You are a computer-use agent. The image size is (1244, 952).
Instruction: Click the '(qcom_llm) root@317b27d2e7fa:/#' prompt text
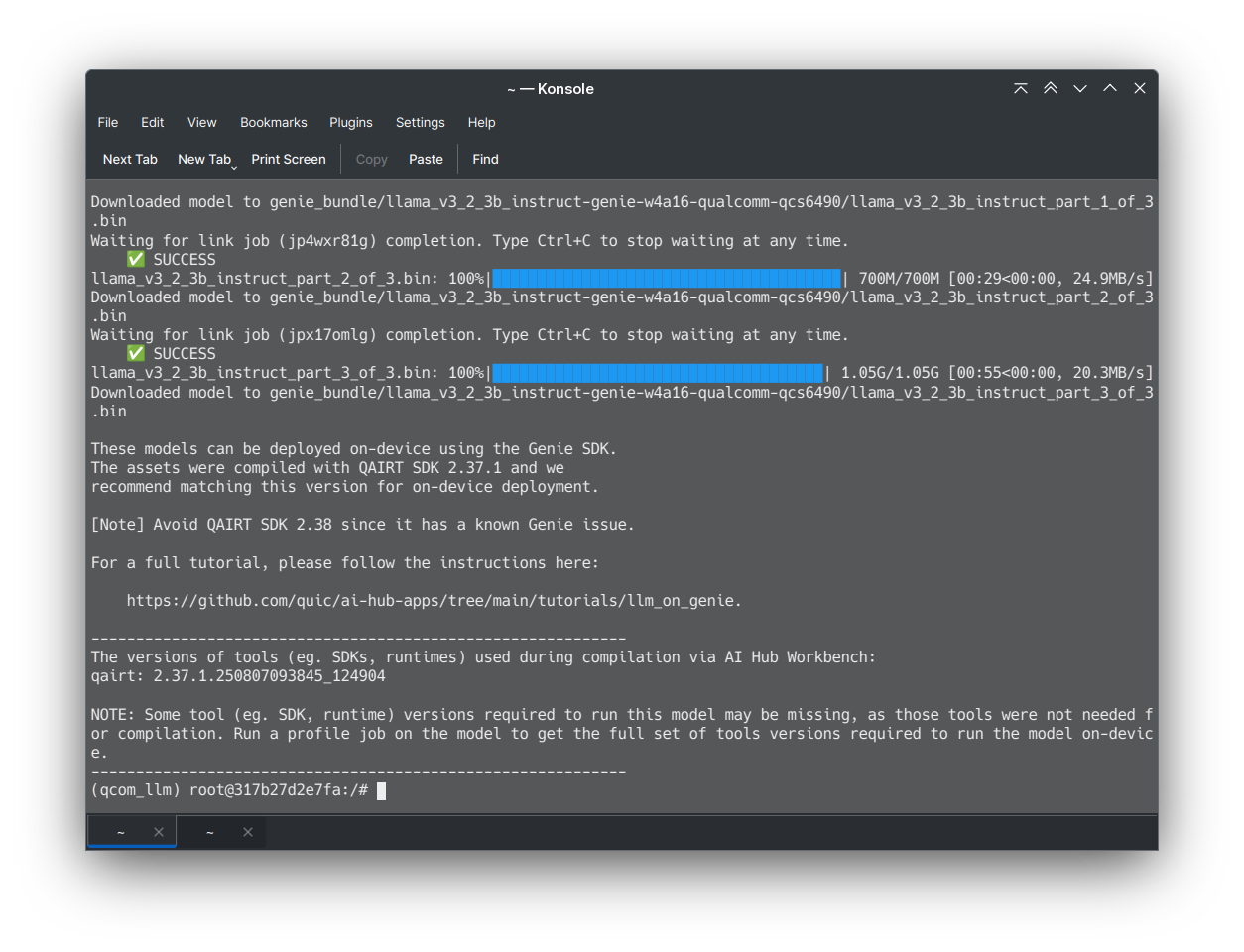click(229, 790)
